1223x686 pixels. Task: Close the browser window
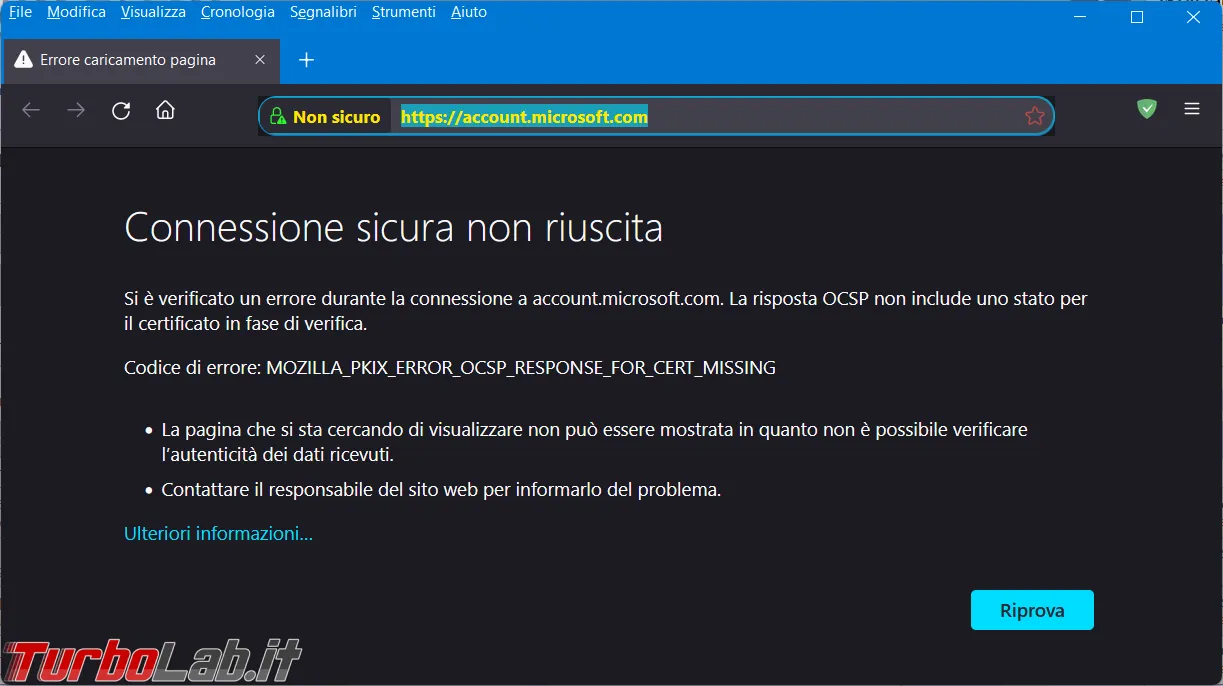[x=1193, y=17]
